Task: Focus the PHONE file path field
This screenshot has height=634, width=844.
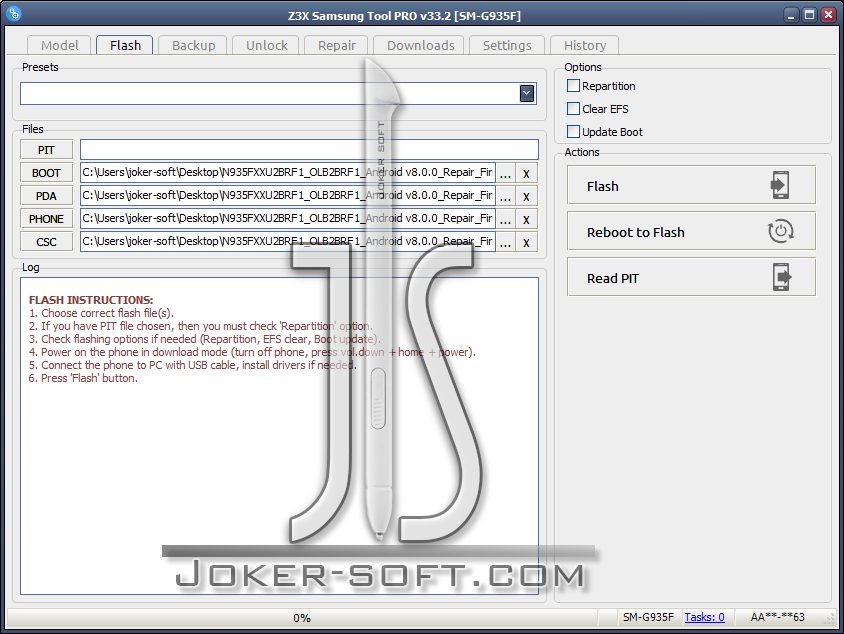Action: coord(287,219)
